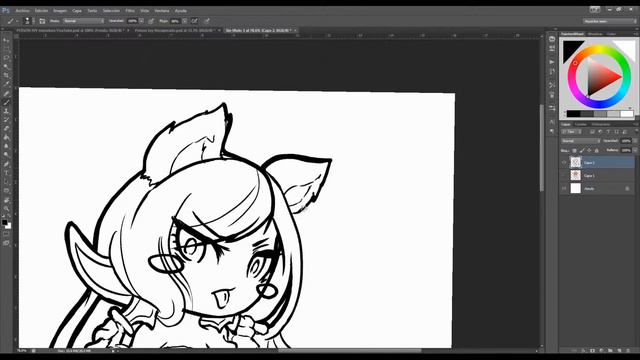
Task: Toggle pressure for size button
Action: (x=207, y=21)
